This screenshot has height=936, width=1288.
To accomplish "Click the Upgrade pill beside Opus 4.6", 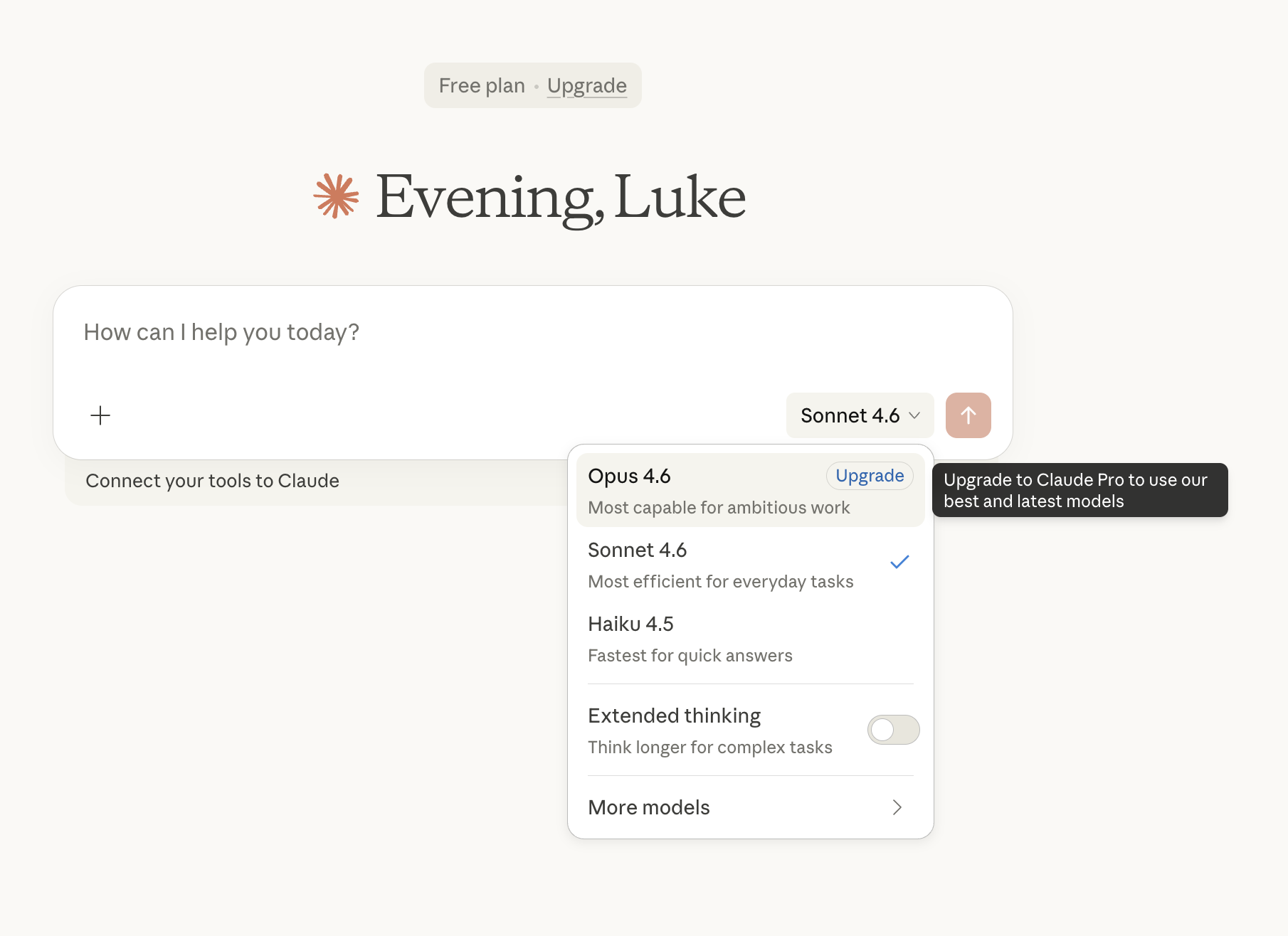I will tap(869, 476).
